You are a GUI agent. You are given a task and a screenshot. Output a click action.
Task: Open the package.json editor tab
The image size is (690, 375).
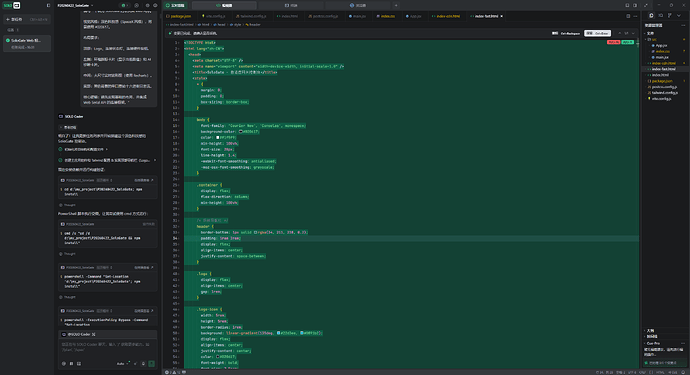[x=179, y=16]
